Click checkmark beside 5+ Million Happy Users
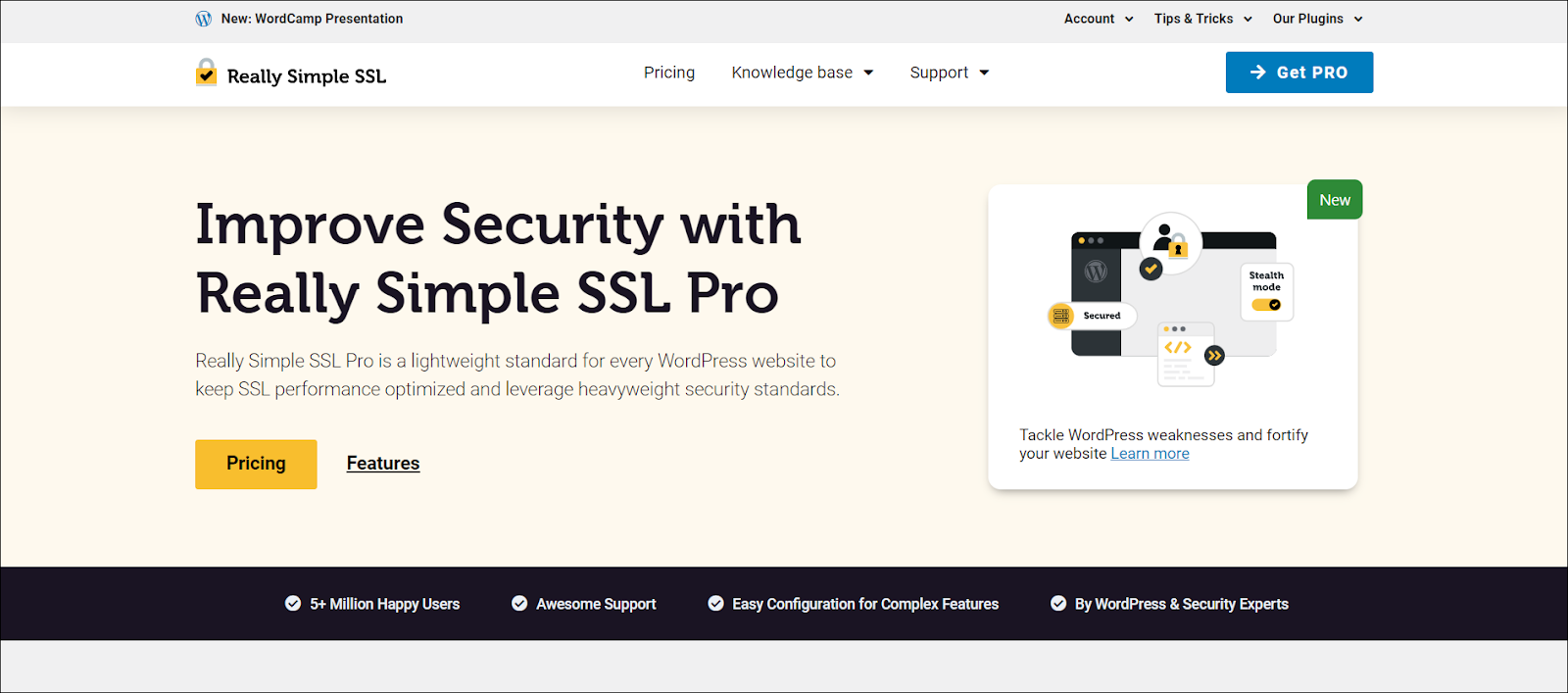 (293, 604)
